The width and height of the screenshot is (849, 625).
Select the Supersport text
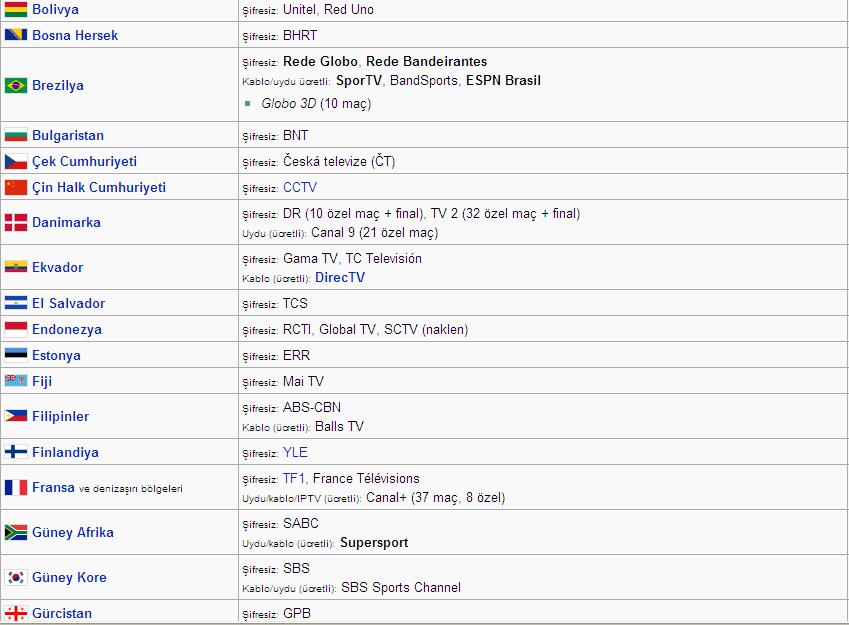click(x=374, y=543)
